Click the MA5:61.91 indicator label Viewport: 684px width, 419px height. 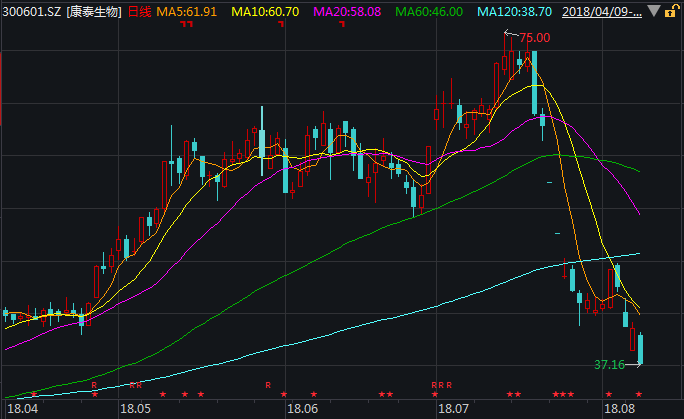point(186,12)
